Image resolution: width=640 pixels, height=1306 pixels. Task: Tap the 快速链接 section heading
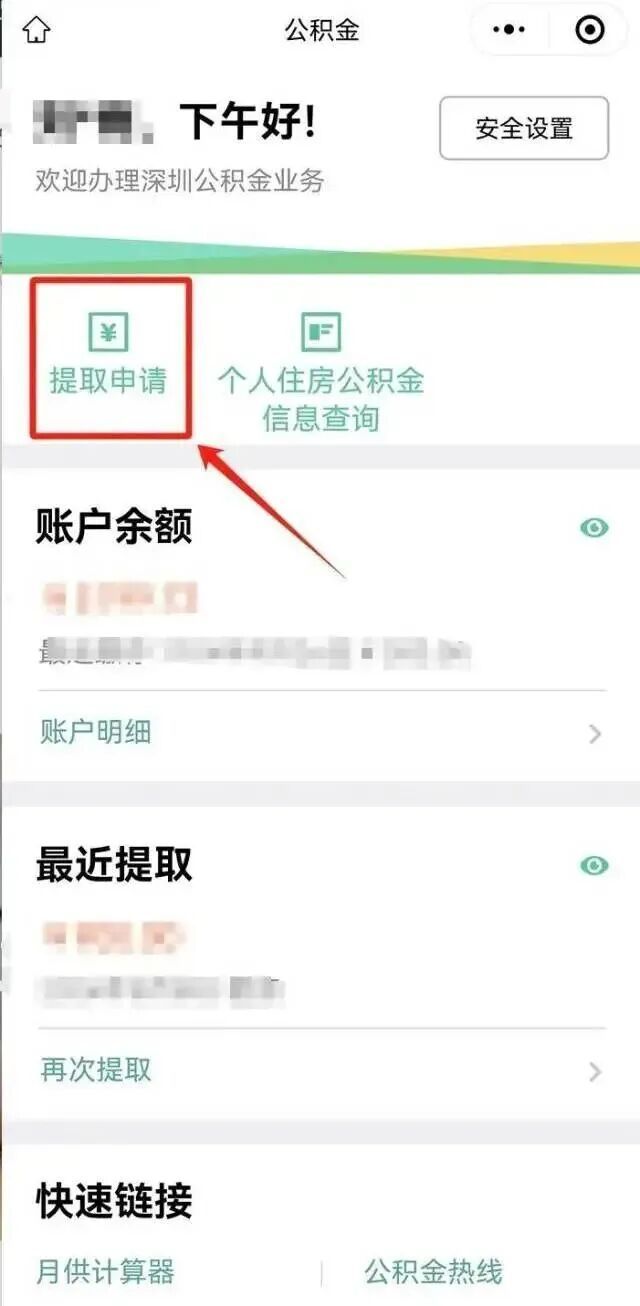114,1201
